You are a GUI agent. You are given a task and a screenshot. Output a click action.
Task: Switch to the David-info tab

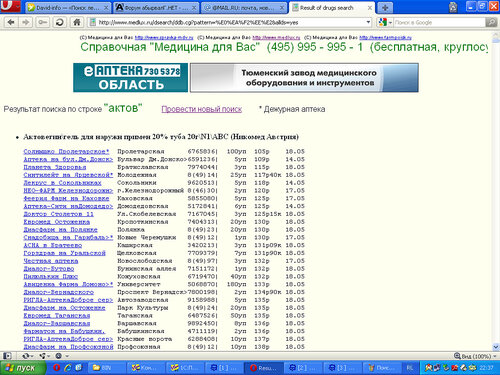pos(68,8)
